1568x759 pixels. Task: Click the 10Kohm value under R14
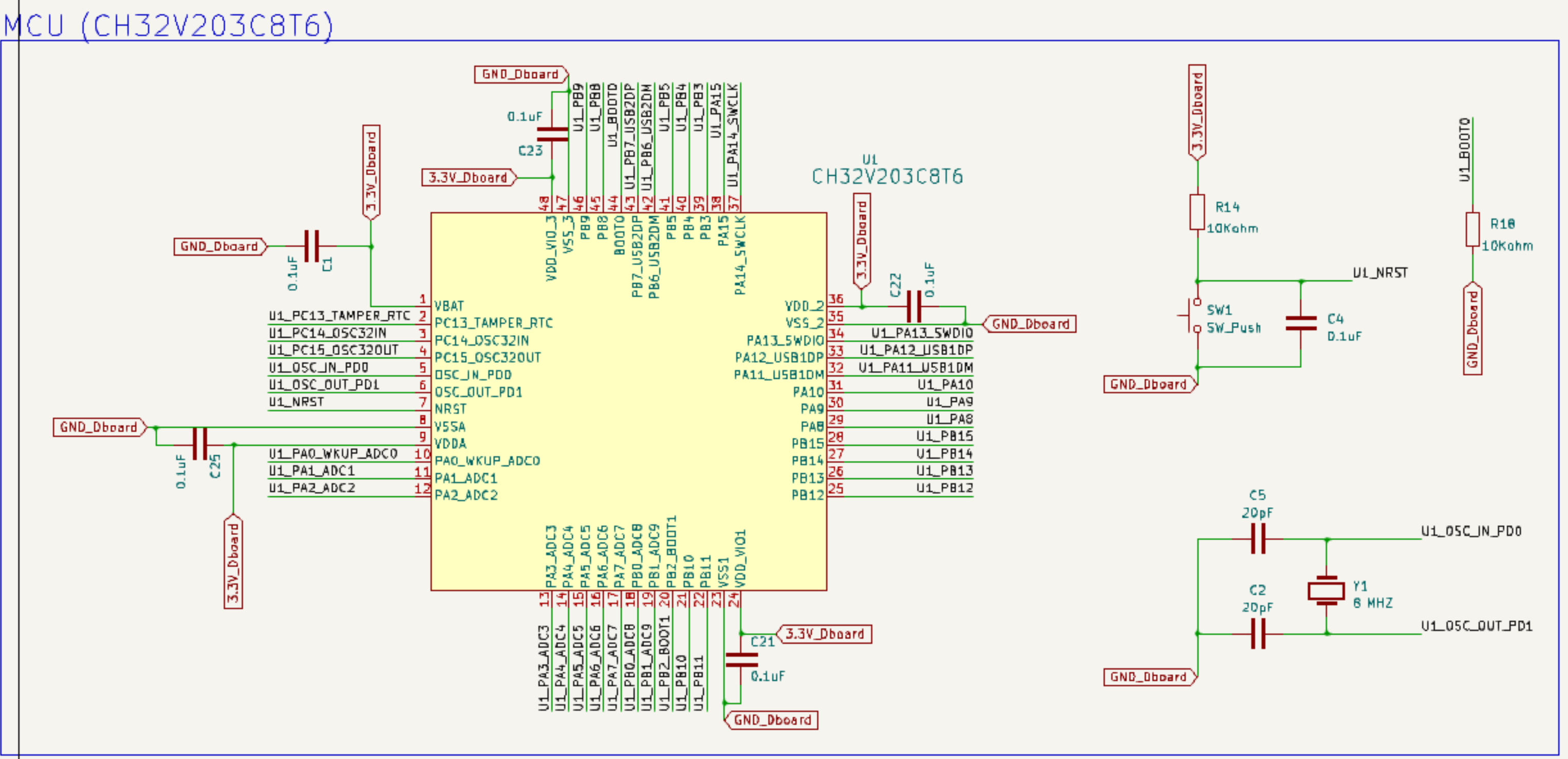pyautogui.click(x=1233, y=228)
